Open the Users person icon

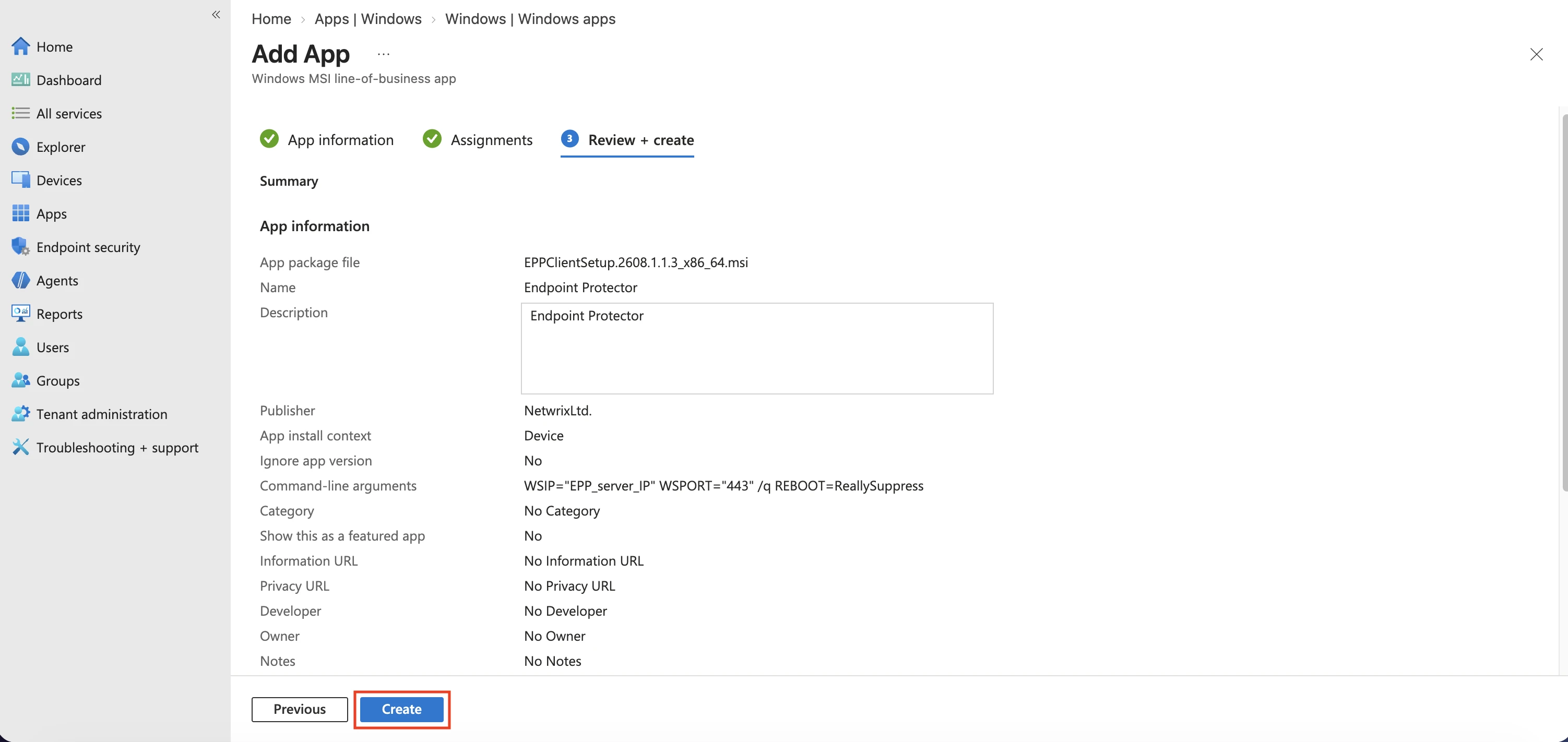(21, 347)
